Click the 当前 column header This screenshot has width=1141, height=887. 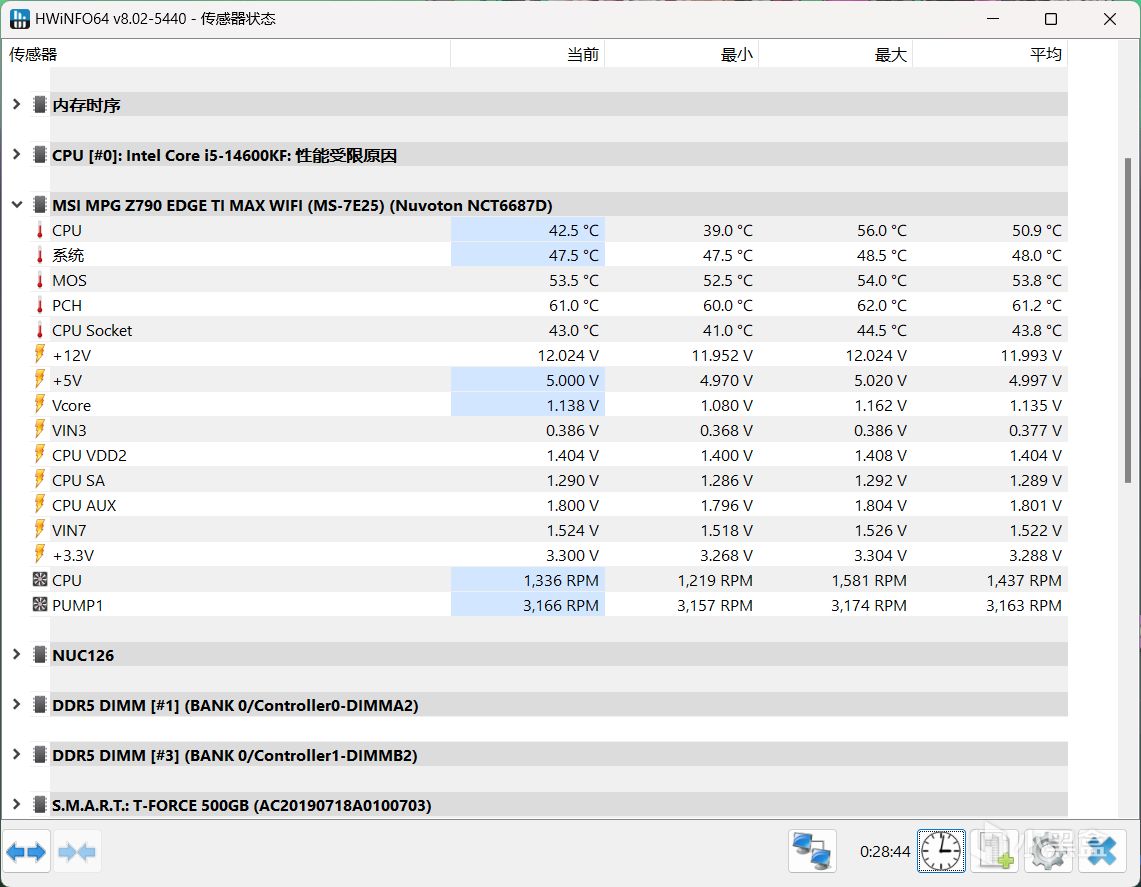[x=528, y=54]
